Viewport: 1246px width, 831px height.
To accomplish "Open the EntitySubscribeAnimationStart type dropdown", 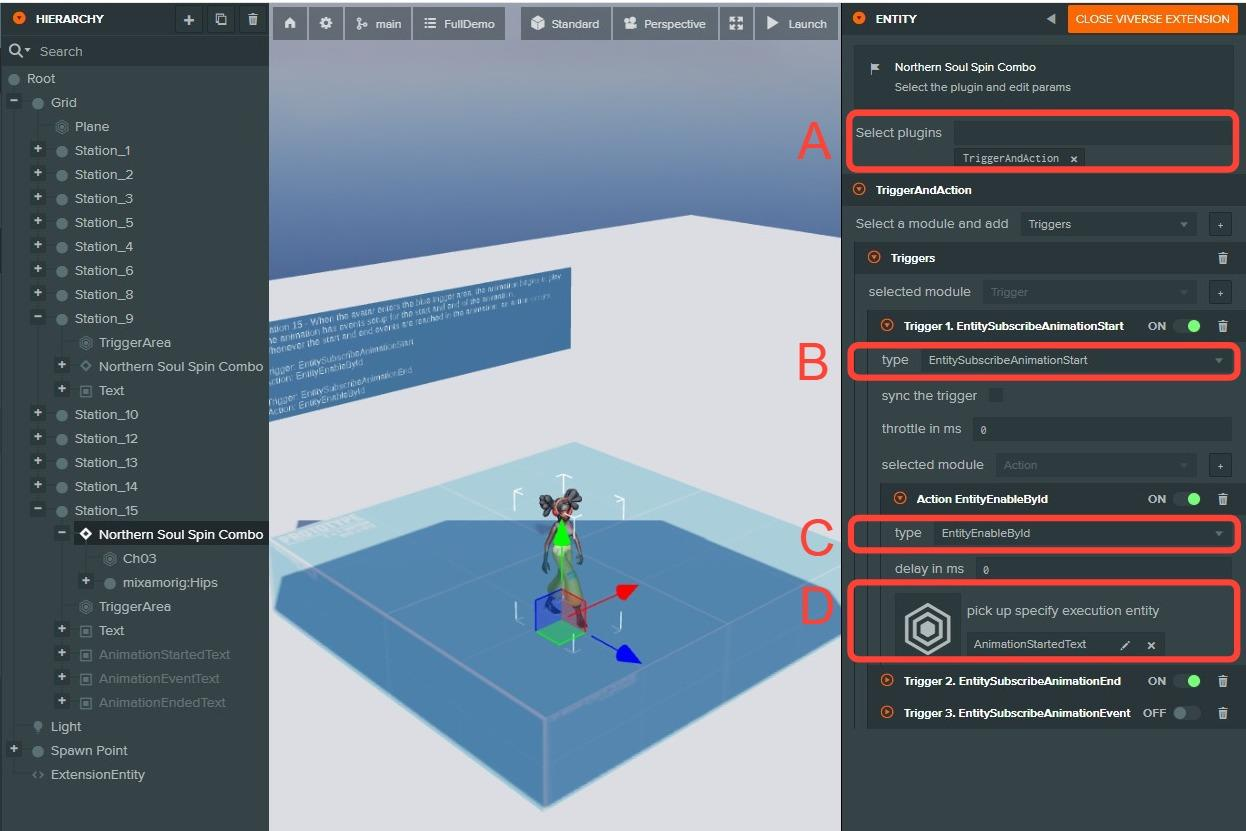I will [1076, 360].
